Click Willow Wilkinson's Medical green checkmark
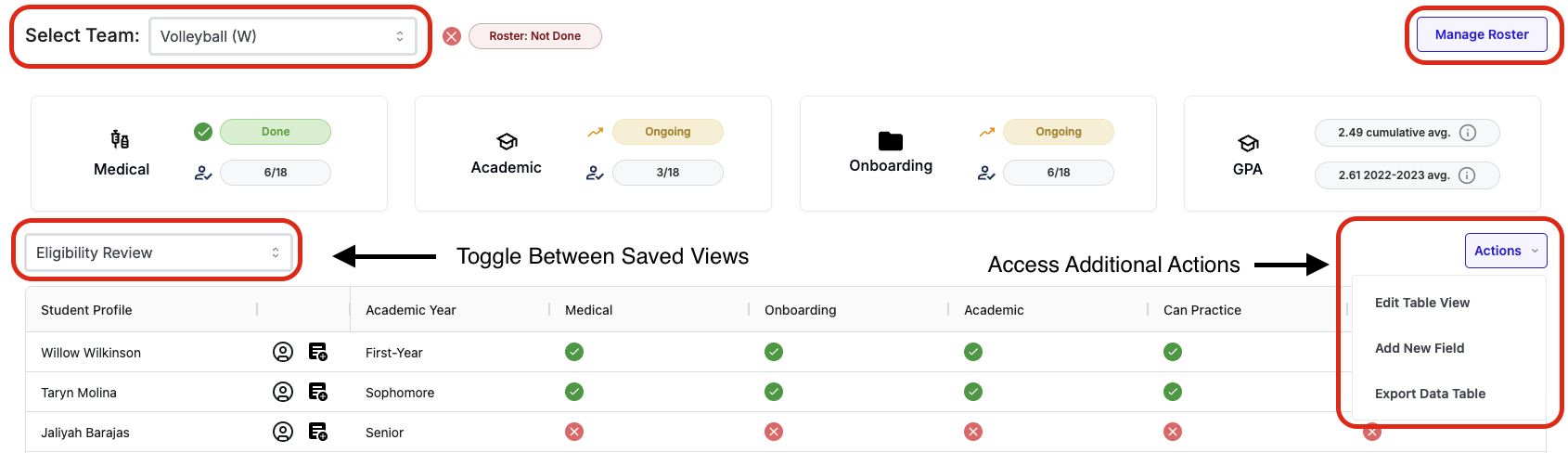Screen dimensions: 1568x453 pos(574,352)
